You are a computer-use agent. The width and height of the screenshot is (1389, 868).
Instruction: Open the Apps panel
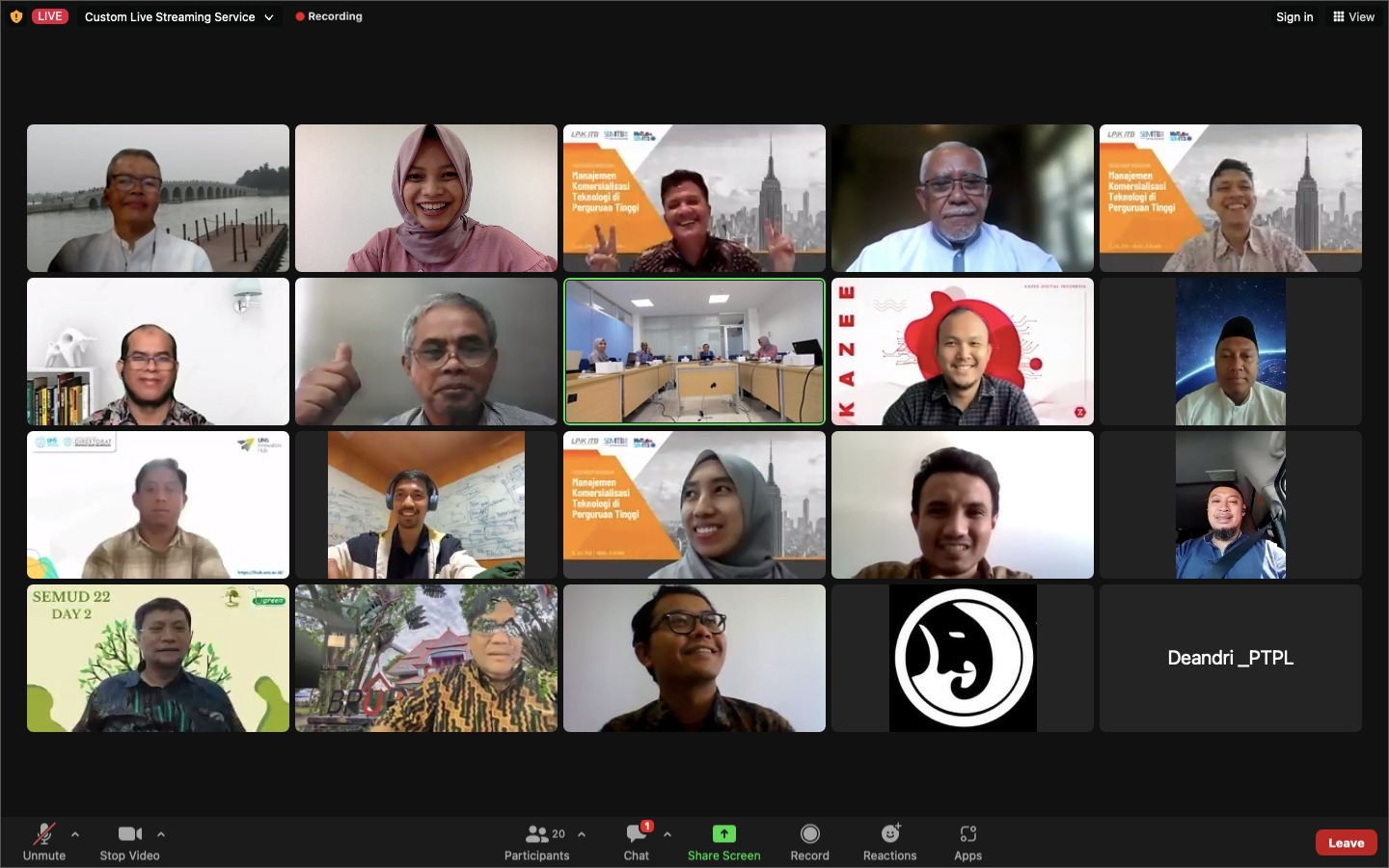tap(967, 841)
